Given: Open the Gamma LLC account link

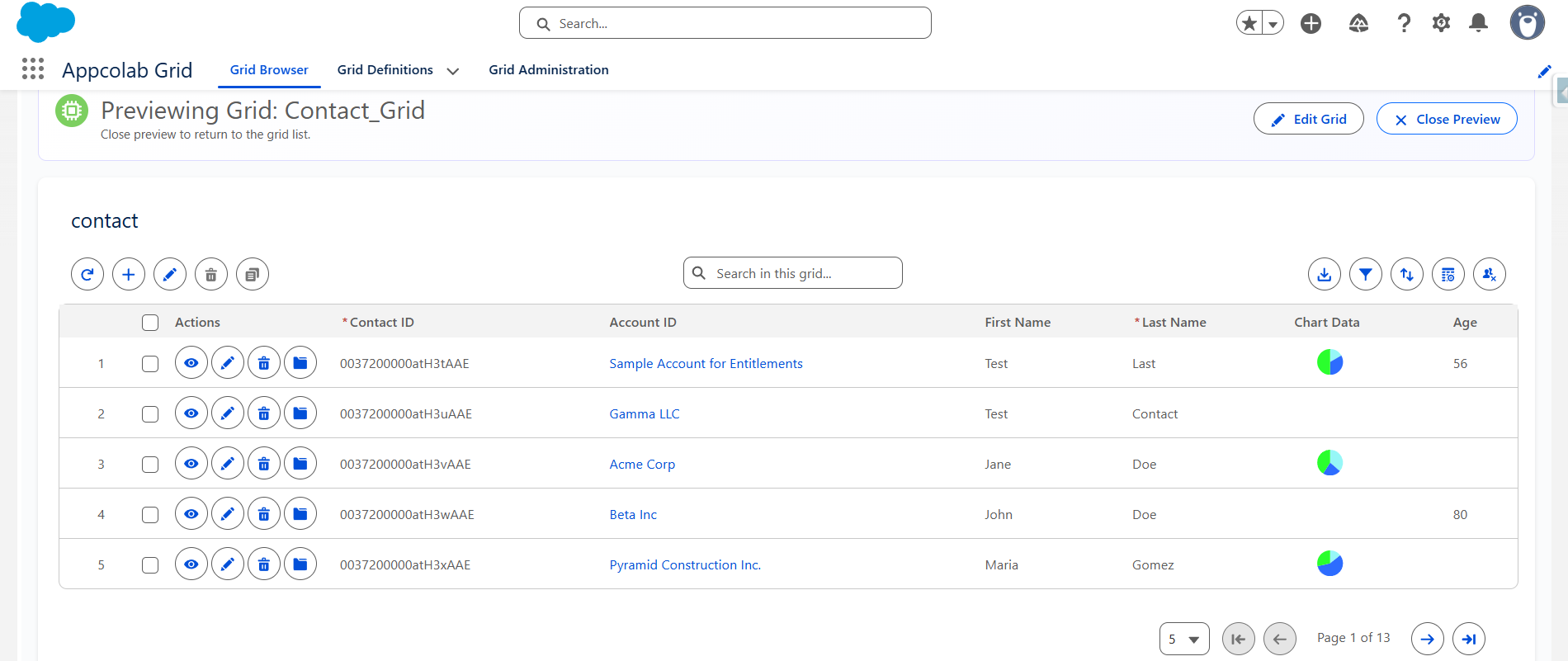Looking at the screenshot, I should (645, 414).
